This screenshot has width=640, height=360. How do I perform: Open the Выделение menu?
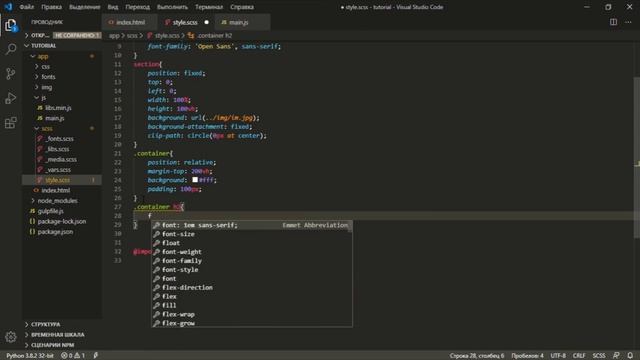coord(85,7)
